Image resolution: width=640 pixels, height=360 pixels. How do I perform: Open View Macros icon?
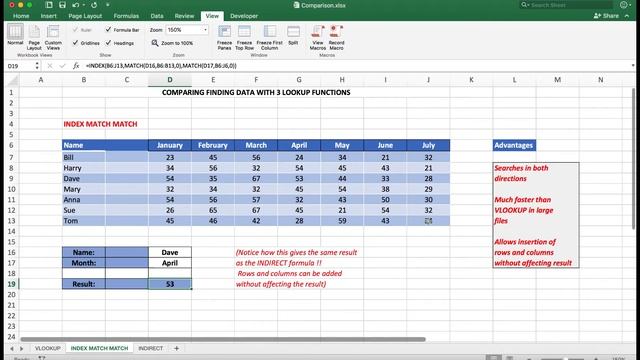coord(318,32)
